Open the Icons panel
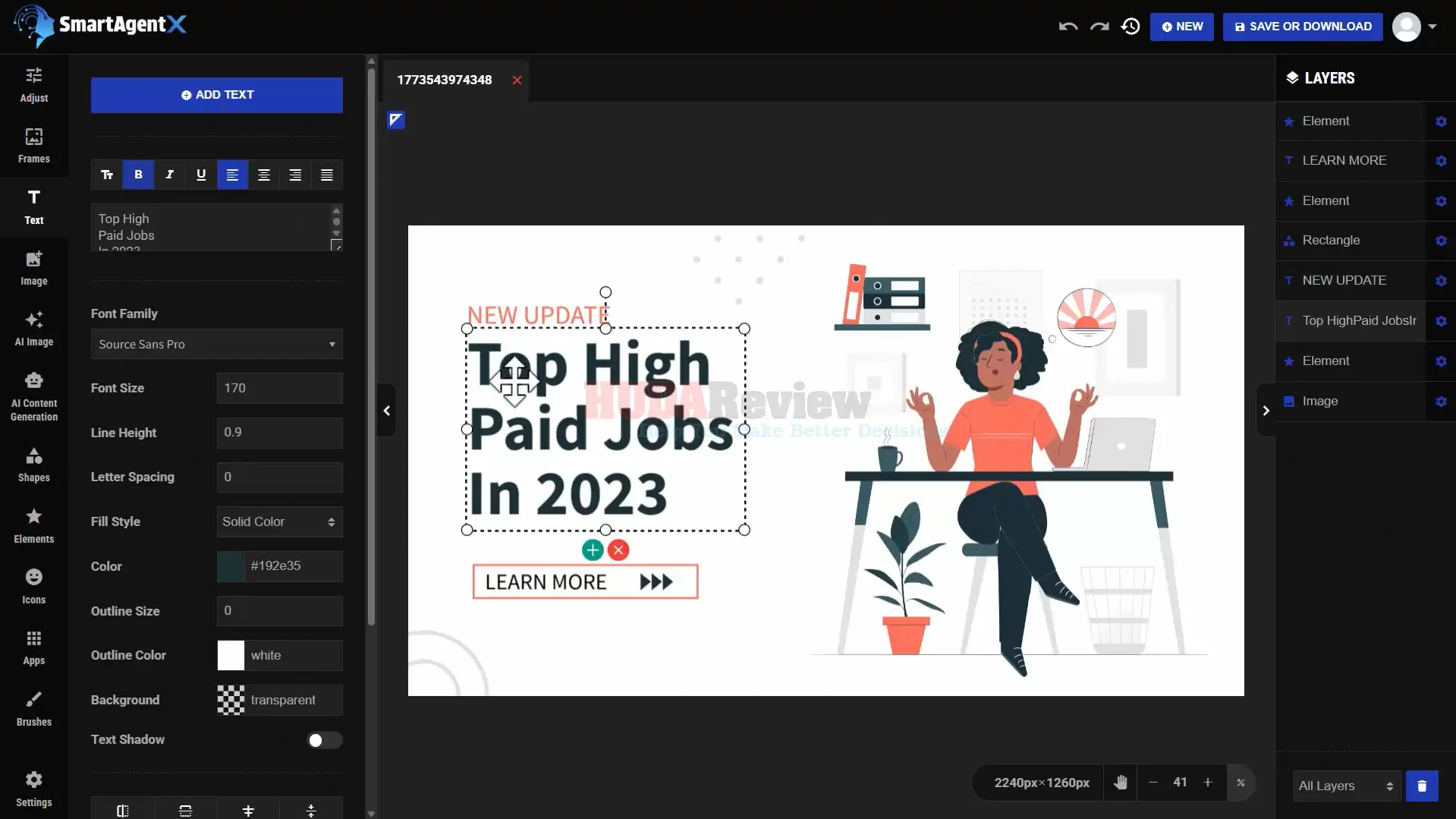Image resolution: width=1456 pixels, height=819 pixels. (x=34, y=587)
